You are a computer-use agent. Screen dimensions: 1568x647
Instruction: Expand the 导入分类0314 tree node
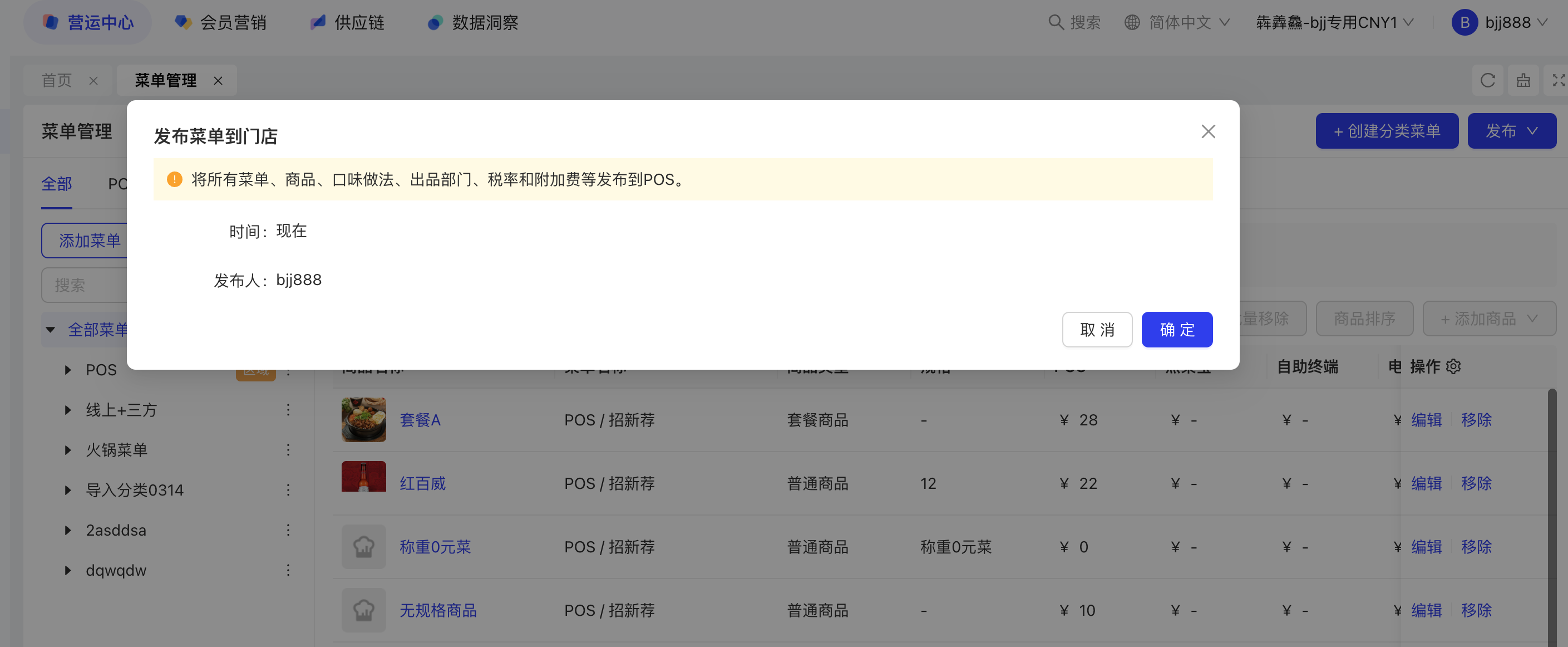[x=67, y=491]
